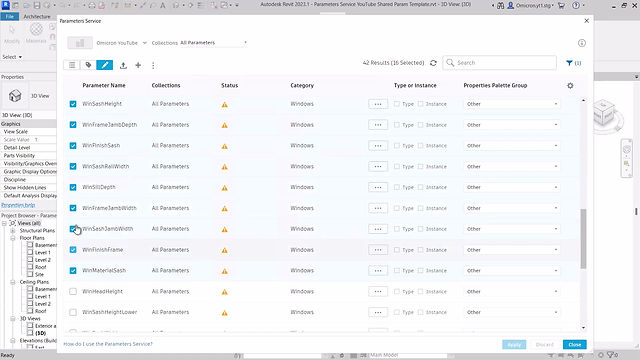Screen dimensions: 640x360
Task: Click the list view icon in toolbar
Action: 72,65
